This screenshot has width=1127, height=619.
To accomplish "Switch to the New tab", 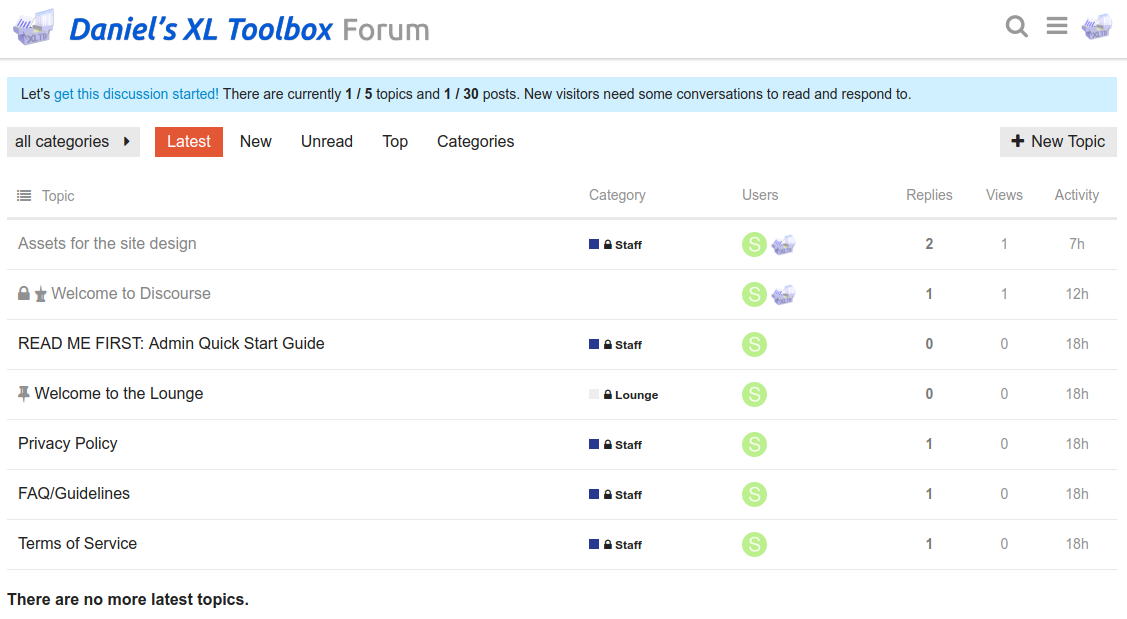I will [x=256, y=142].
